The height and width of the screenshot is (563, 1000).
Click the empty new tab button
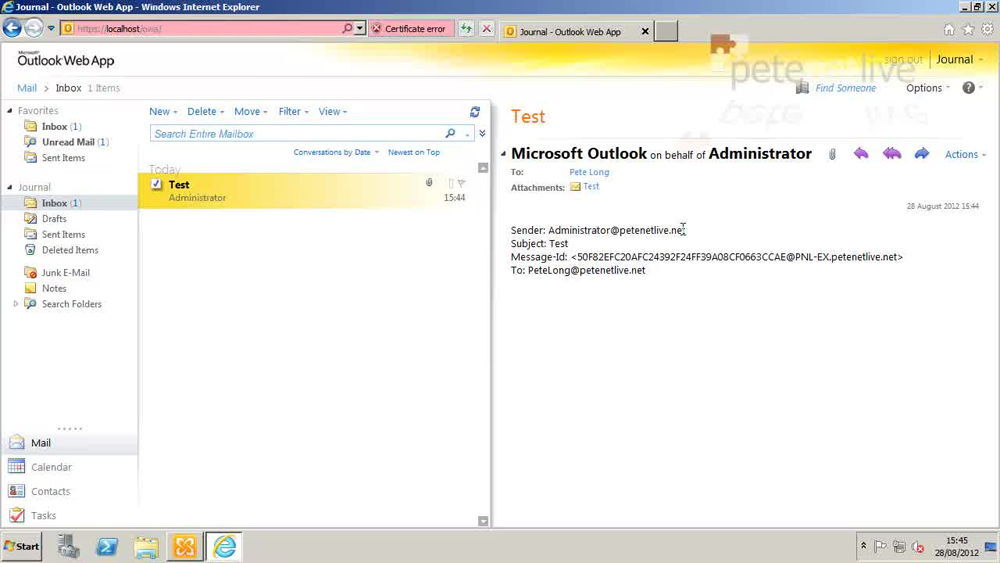pyautogui.click(x=666, y=31)
